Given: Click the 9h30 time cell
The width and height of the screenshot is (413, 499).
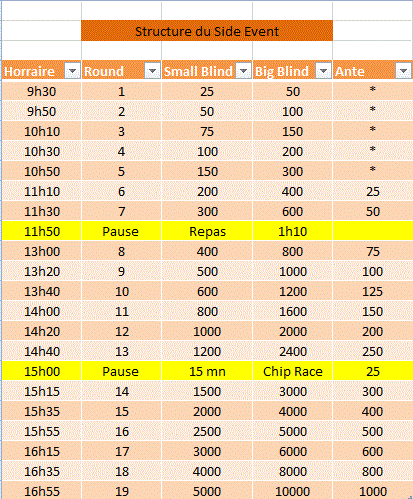Looking at the screenshot, I should (41, 91).
